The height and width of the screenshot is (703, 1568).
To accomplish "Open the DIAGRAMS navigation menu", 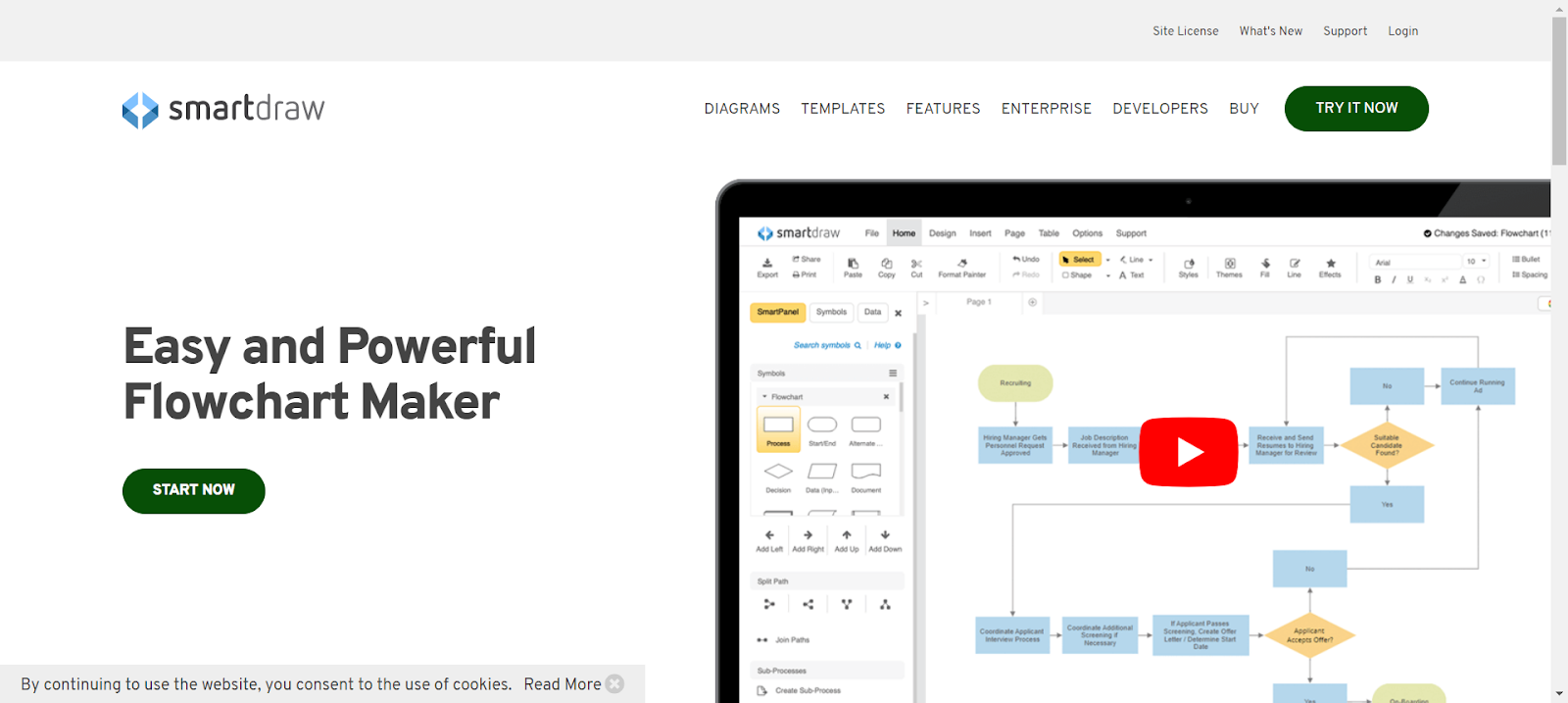I will pyautogui.click(x=742, y=109).
